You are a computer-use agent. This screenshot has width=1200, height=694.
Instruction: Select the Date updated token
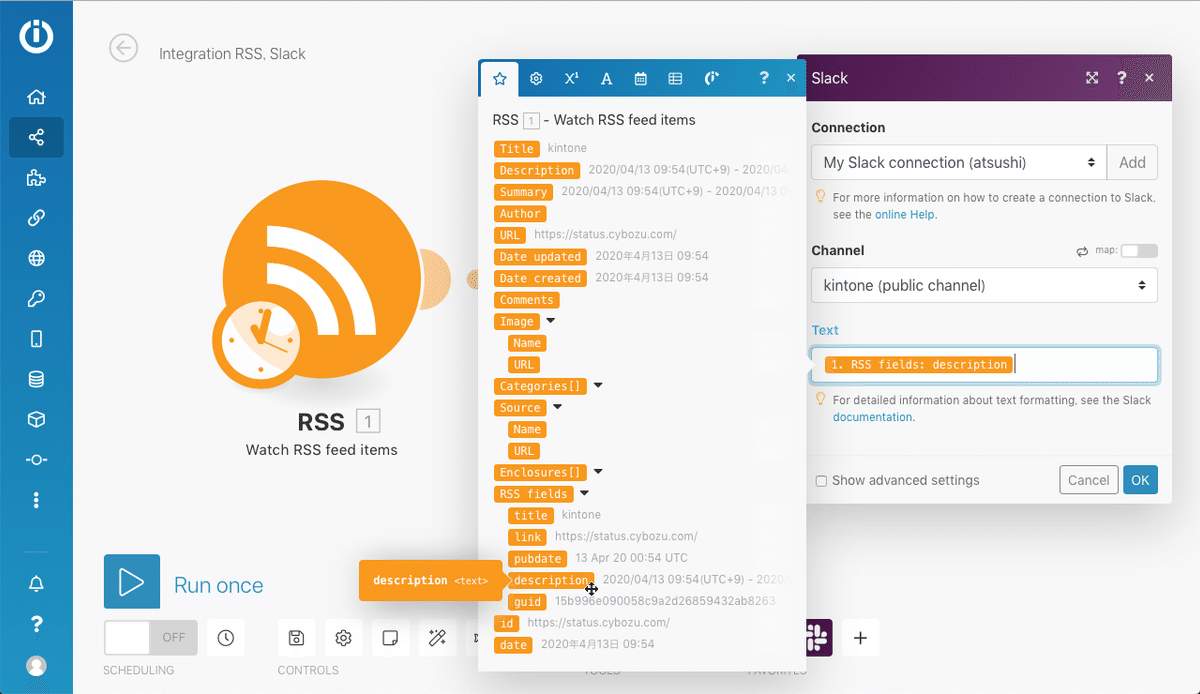[x=541, y=256]
